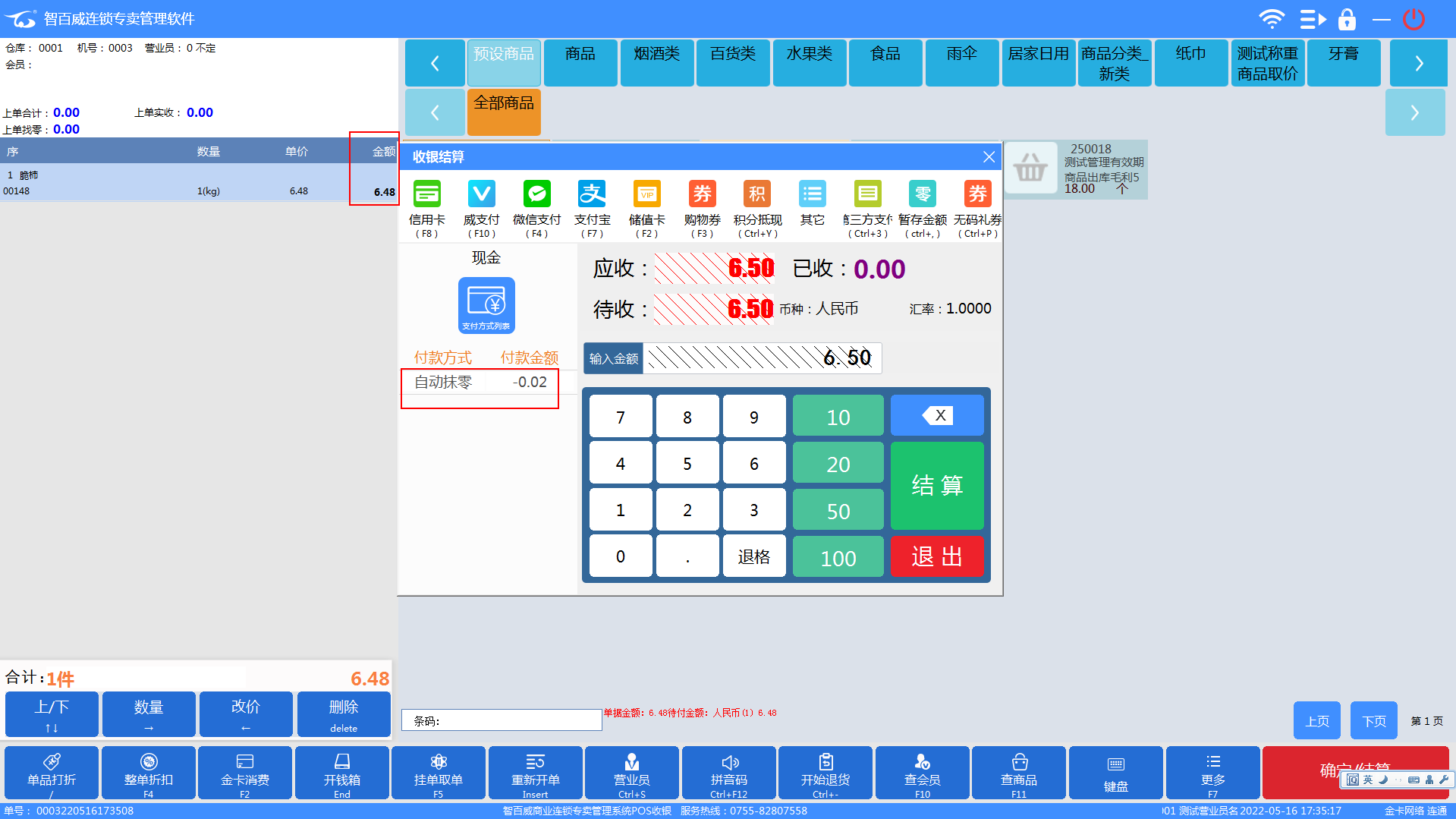Close the 收银结算 checkout dialog
1456x819 pixels.
[989, 157]
